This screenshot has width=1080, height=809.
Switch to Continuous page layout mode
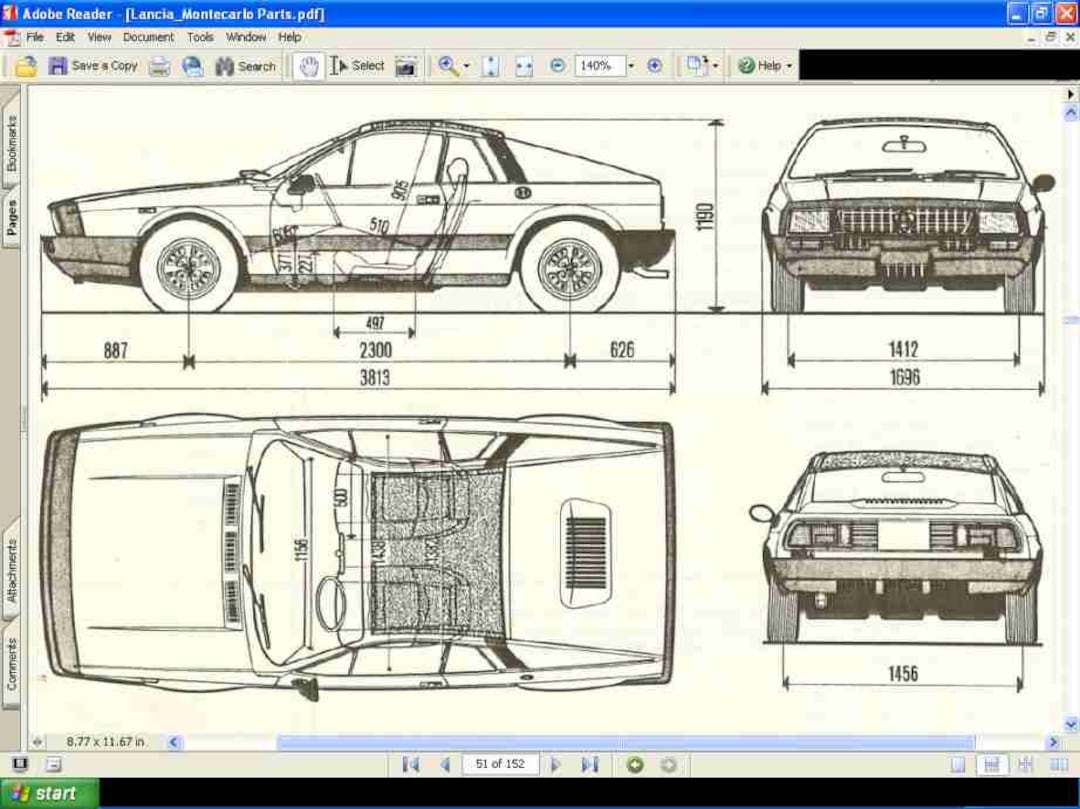click(x=991, y=764)
